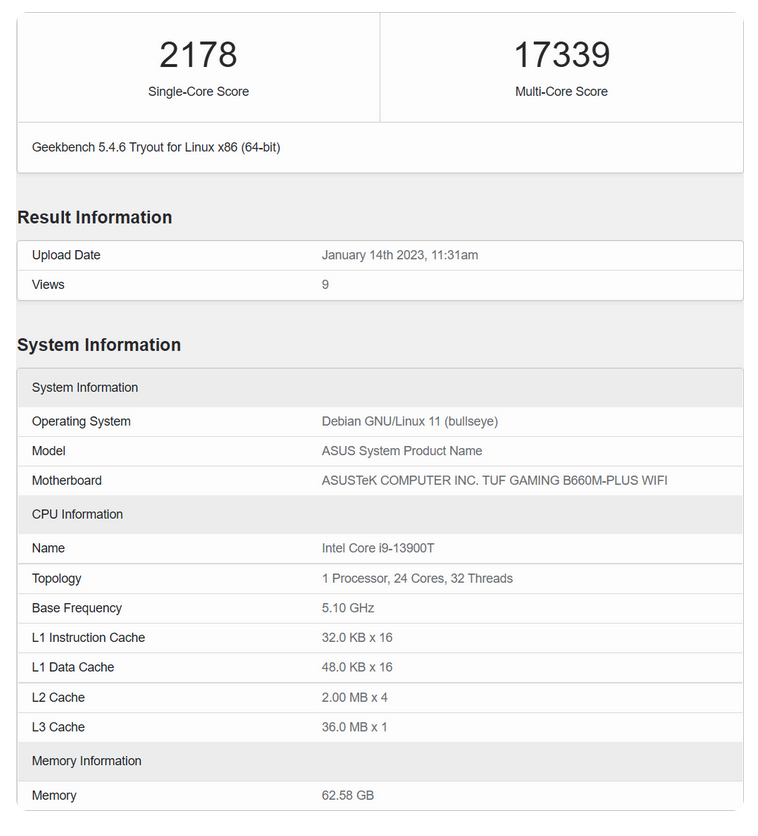Click the Motherboard label
The image size is (758, 836).
[x=67, y=481]
